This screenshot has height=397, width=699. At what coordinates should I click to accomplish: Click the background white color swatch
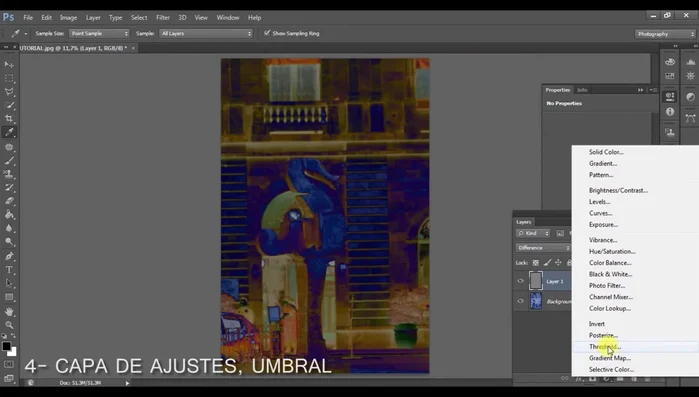point(13,352)
